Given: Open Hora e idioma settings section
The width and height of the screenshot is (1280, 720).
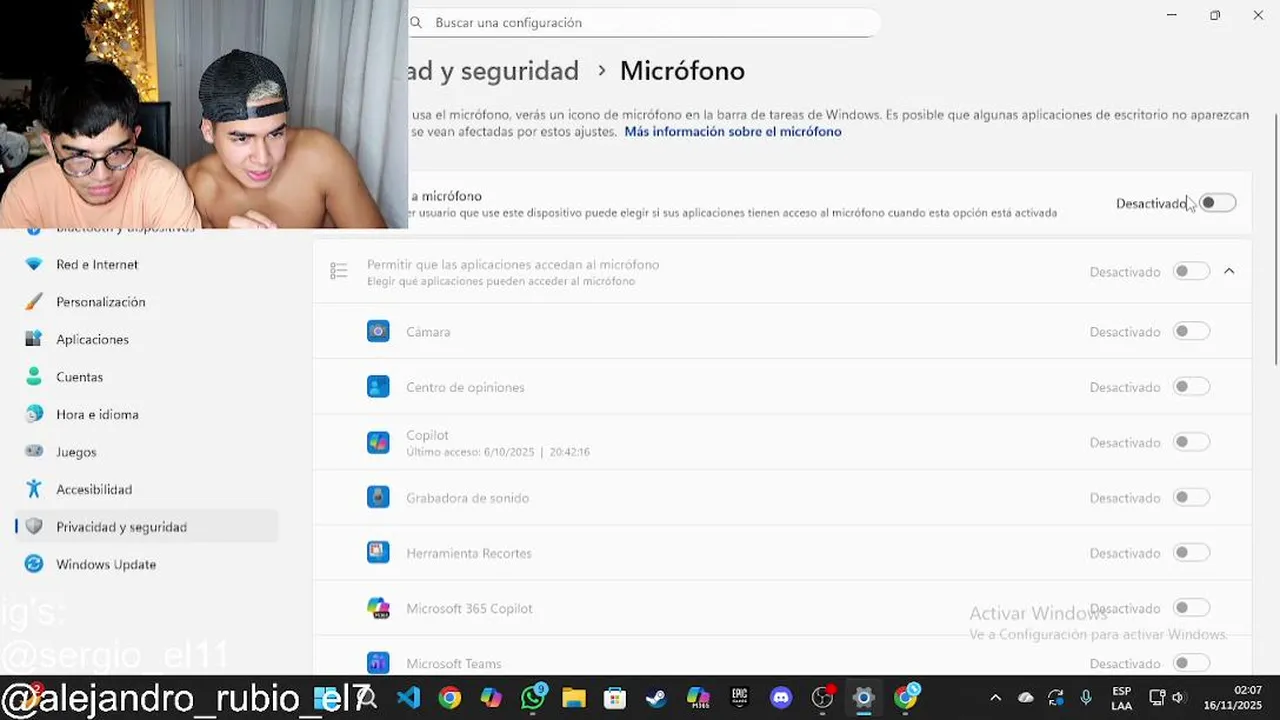Looking at the screenshot, I should pos(147,414).
